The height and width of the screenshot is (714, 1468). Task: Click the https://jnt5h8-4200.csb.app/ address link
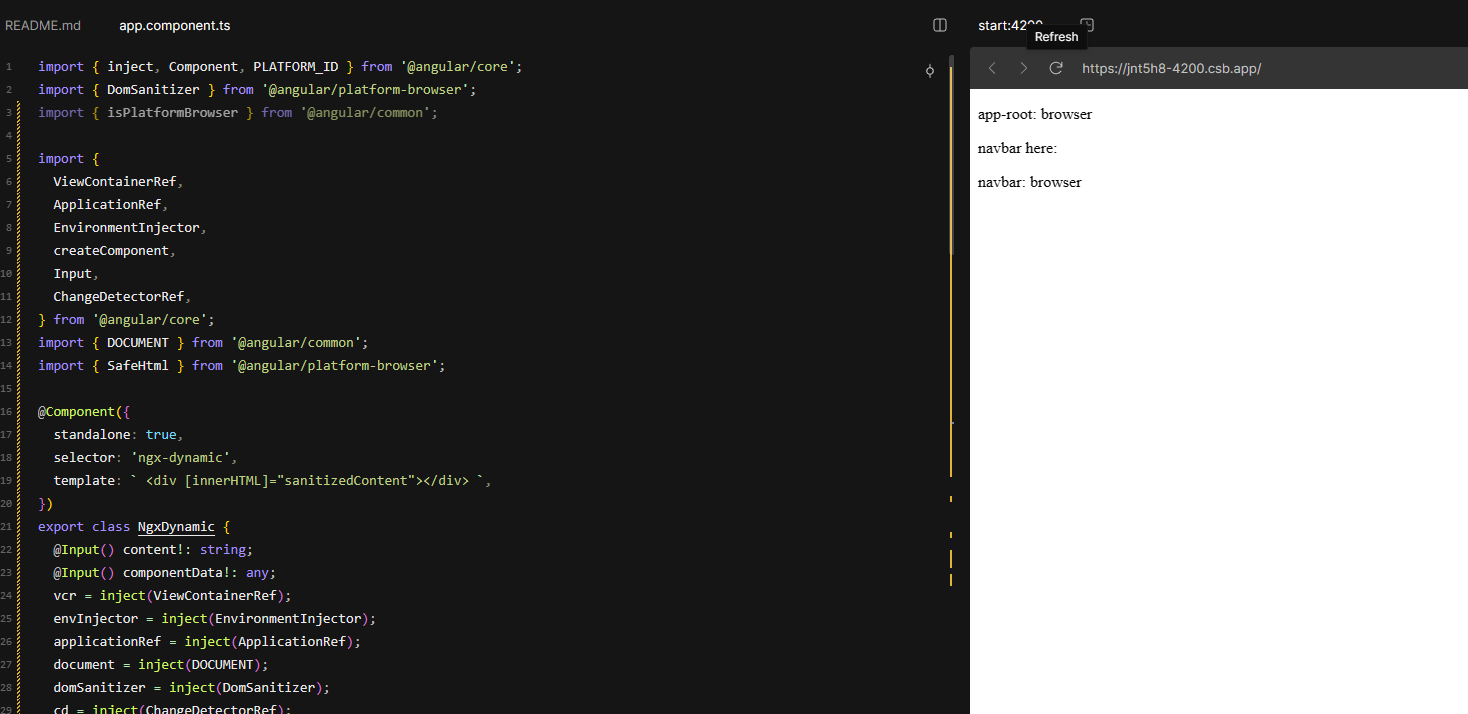click(x=1171, y=69)
